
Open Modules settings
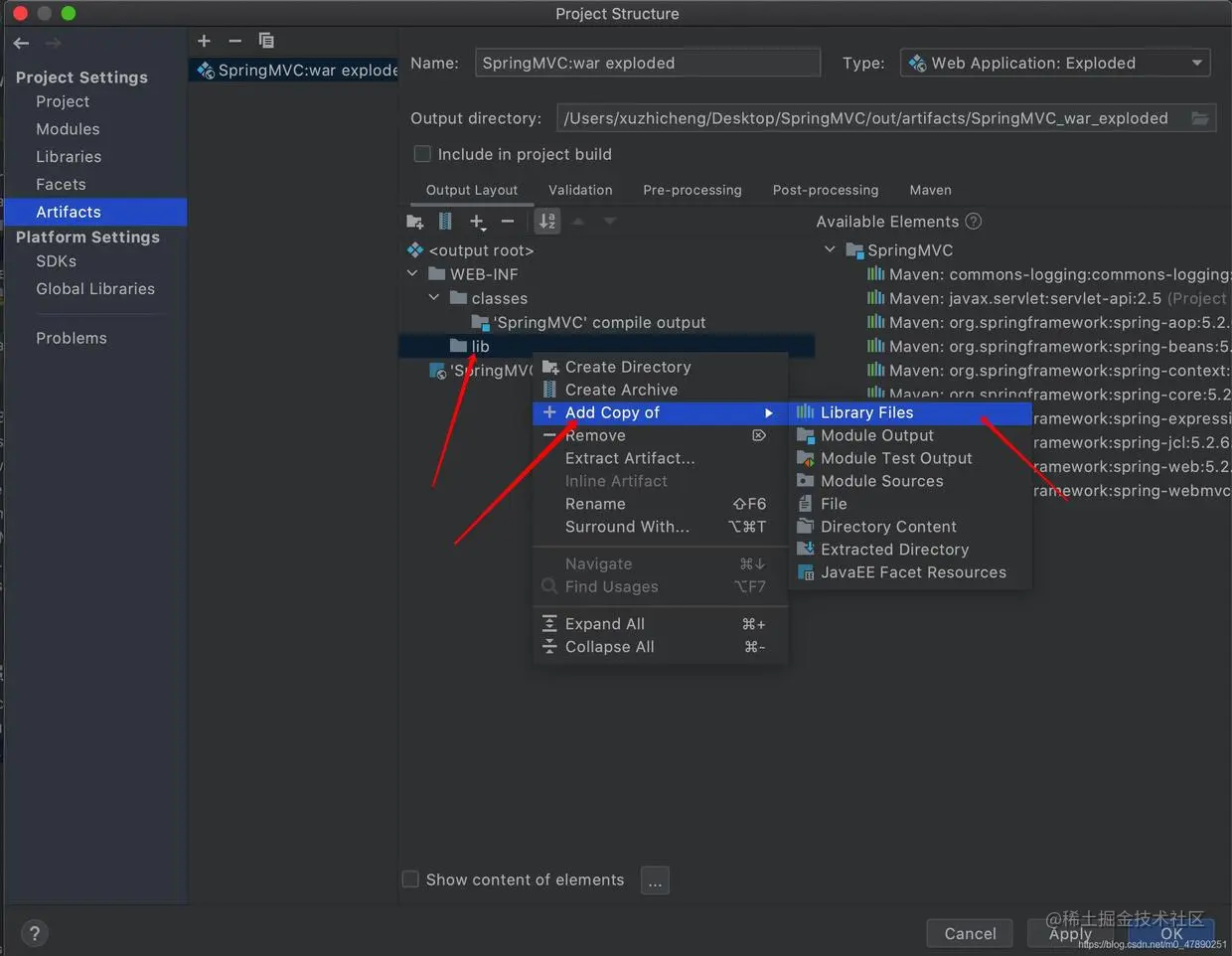68,129
